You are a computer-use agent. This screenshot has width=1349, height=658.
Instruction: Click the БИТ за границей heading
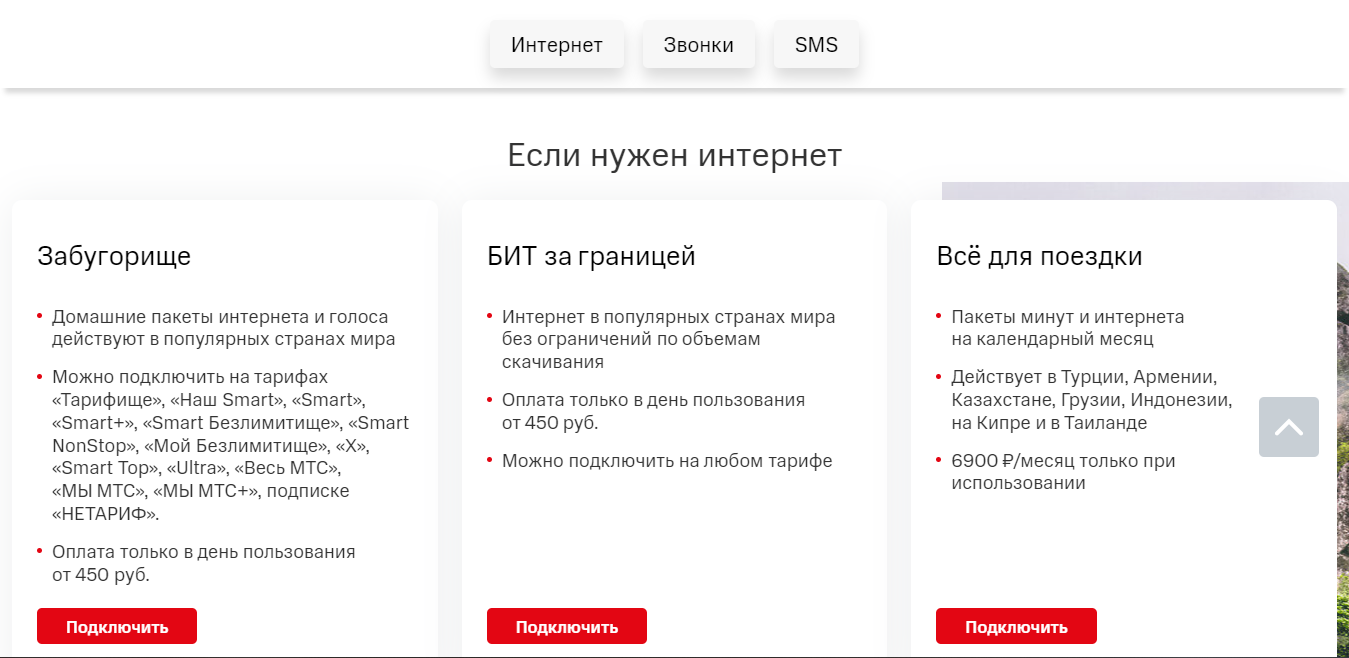(591, 257)
